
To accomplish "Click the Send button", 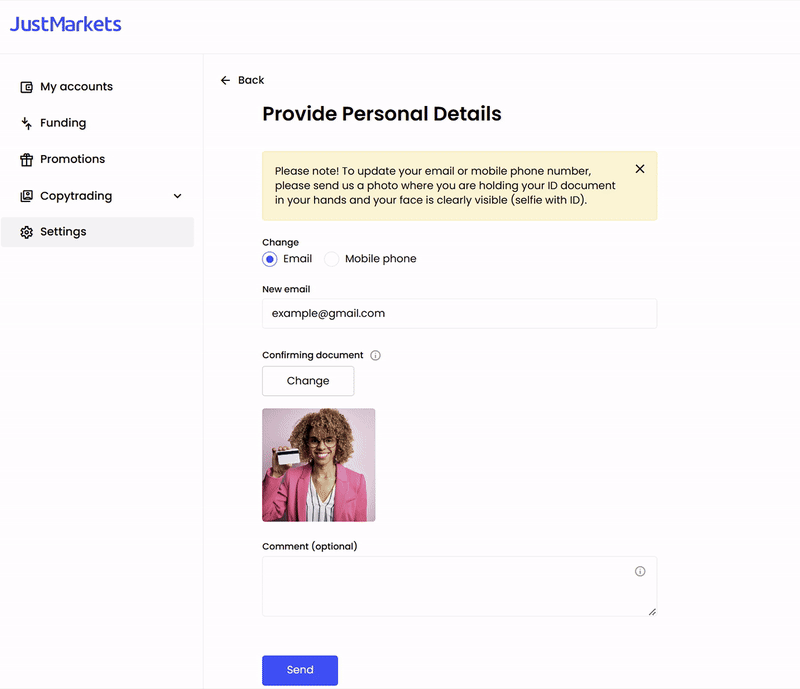I will (x=300, y=670).
